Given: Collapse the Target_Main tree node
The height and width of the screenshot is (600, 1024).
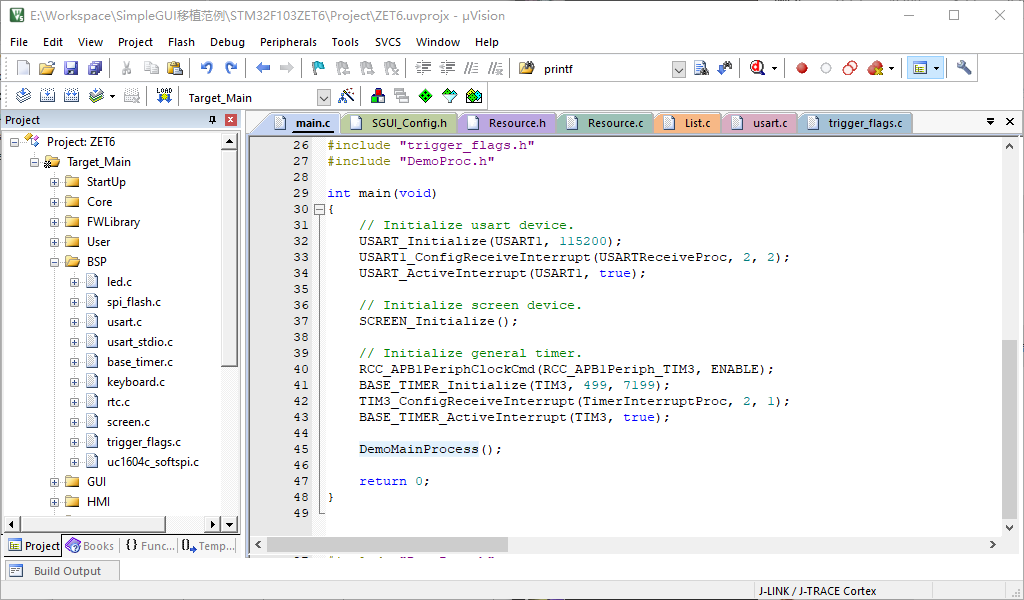Looking at the screenshot, I should tap(35, 163).
